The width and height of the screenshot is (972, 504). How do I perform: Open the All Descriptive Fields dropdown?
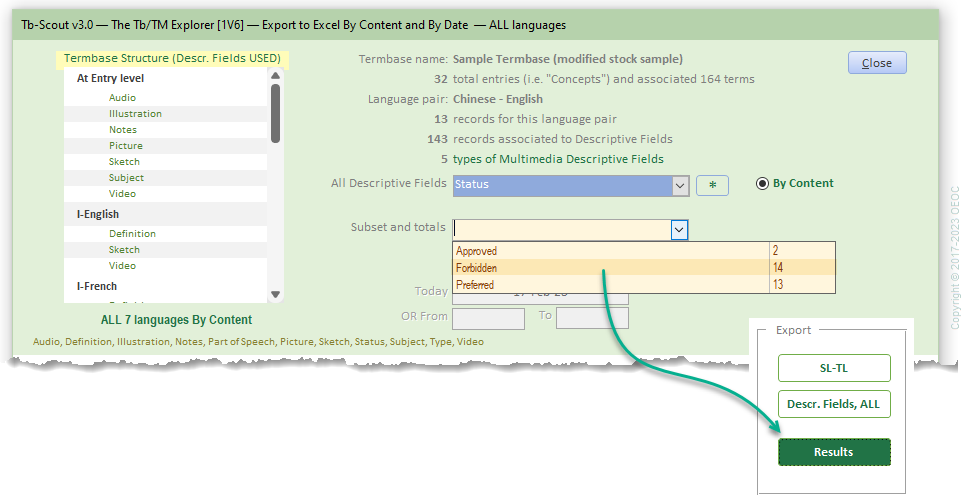(x=680, y=185)
